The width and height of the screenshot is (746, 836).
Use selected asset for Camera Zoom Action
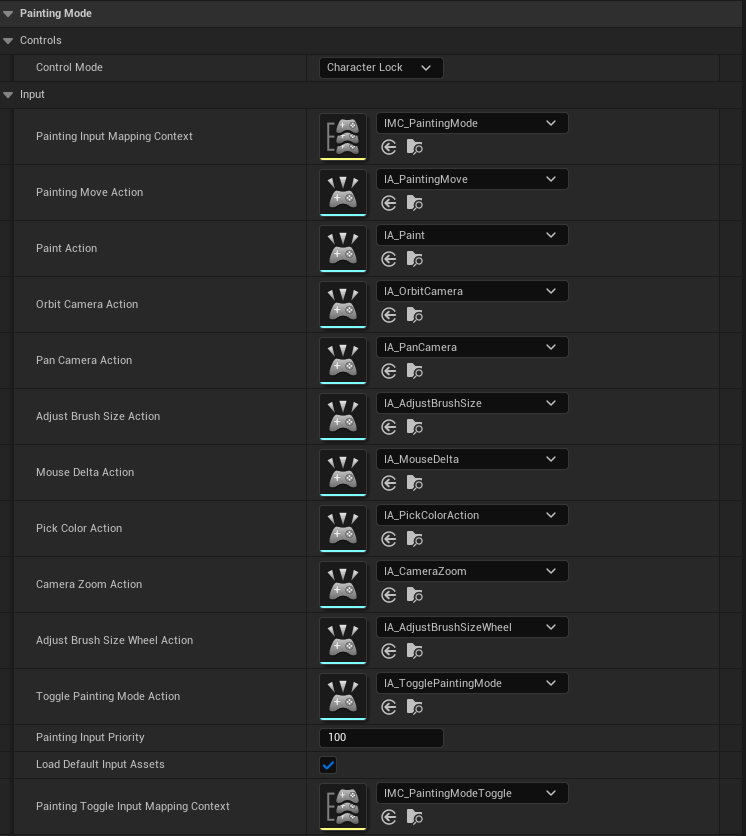389,595
